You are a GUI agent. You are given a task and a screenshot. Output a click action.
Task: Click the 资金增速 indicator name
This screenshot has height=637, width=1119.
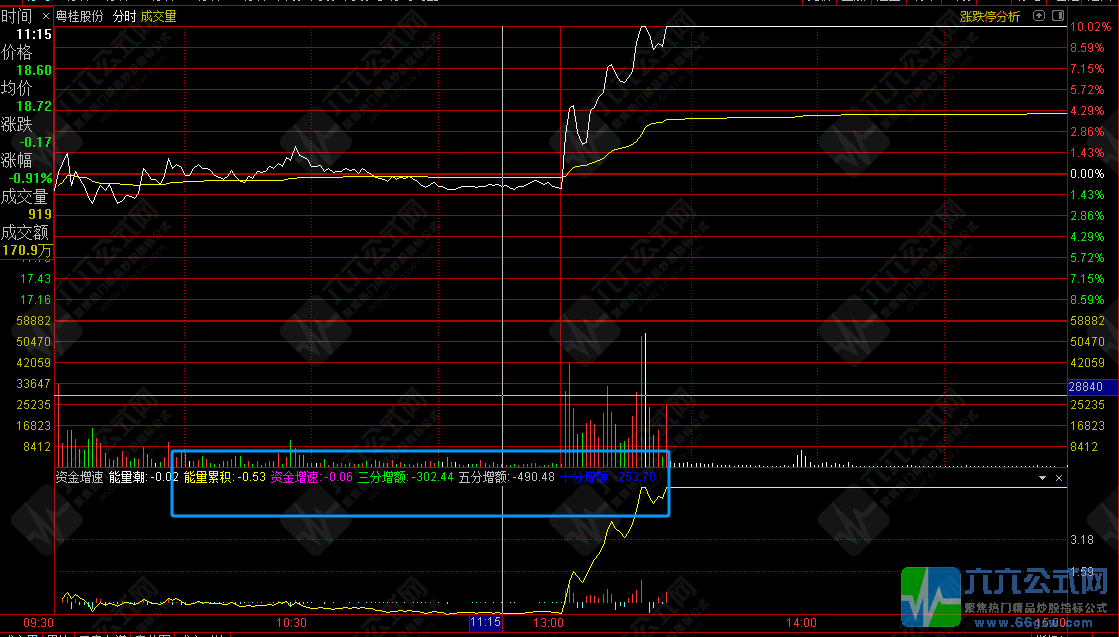(x=79, y=478)
